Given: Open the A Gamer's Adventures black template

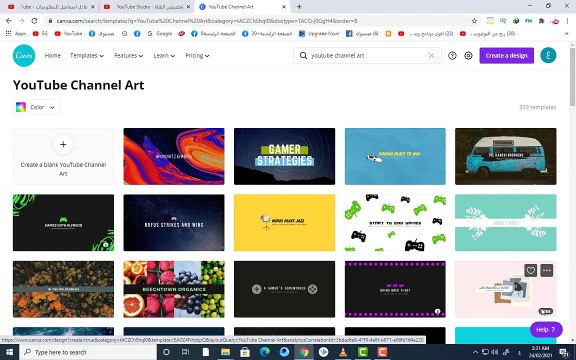Looking at the screenshot, I should pyautogui.click(x=284, y=289).
